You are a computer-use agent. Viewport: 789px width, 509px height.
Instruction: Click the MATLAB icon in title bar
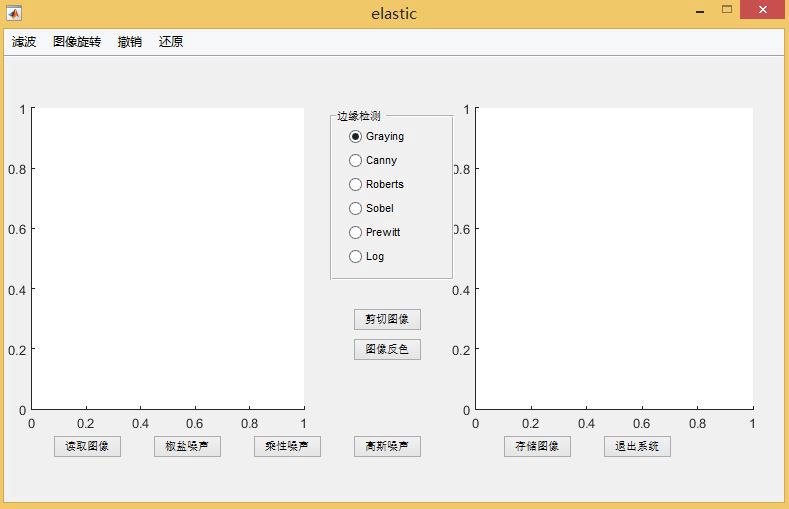pyautogui.click(x=14, y=13)
